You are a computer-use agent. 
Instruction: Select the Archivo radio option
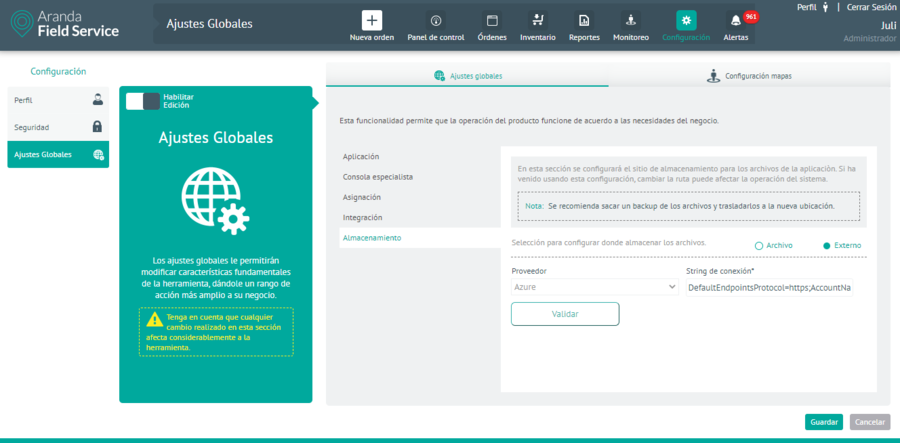click(x=759, y=246)
